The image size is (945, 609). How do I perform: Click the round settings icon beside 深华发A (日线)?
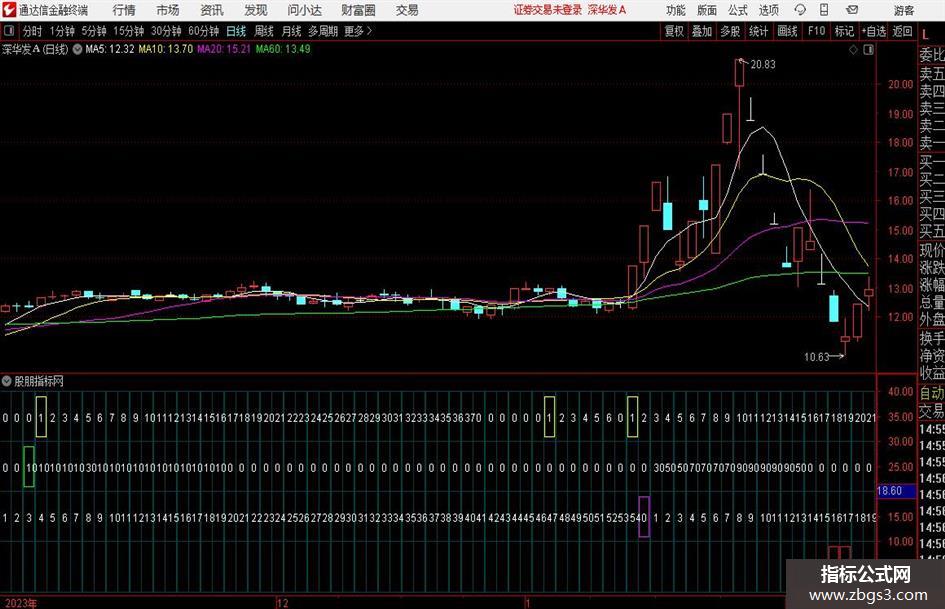[x=77, y=49]
